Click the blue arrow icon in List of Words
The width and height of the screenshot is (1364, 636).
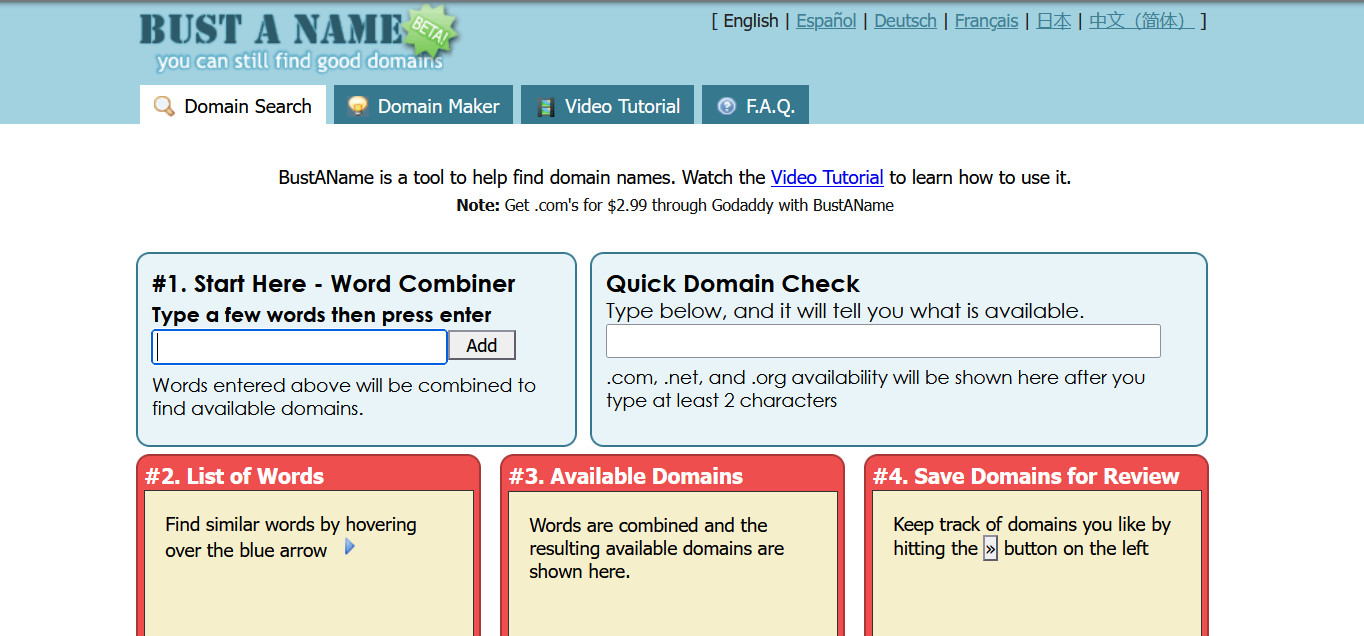pyautogui.click(x=349, y=547)
